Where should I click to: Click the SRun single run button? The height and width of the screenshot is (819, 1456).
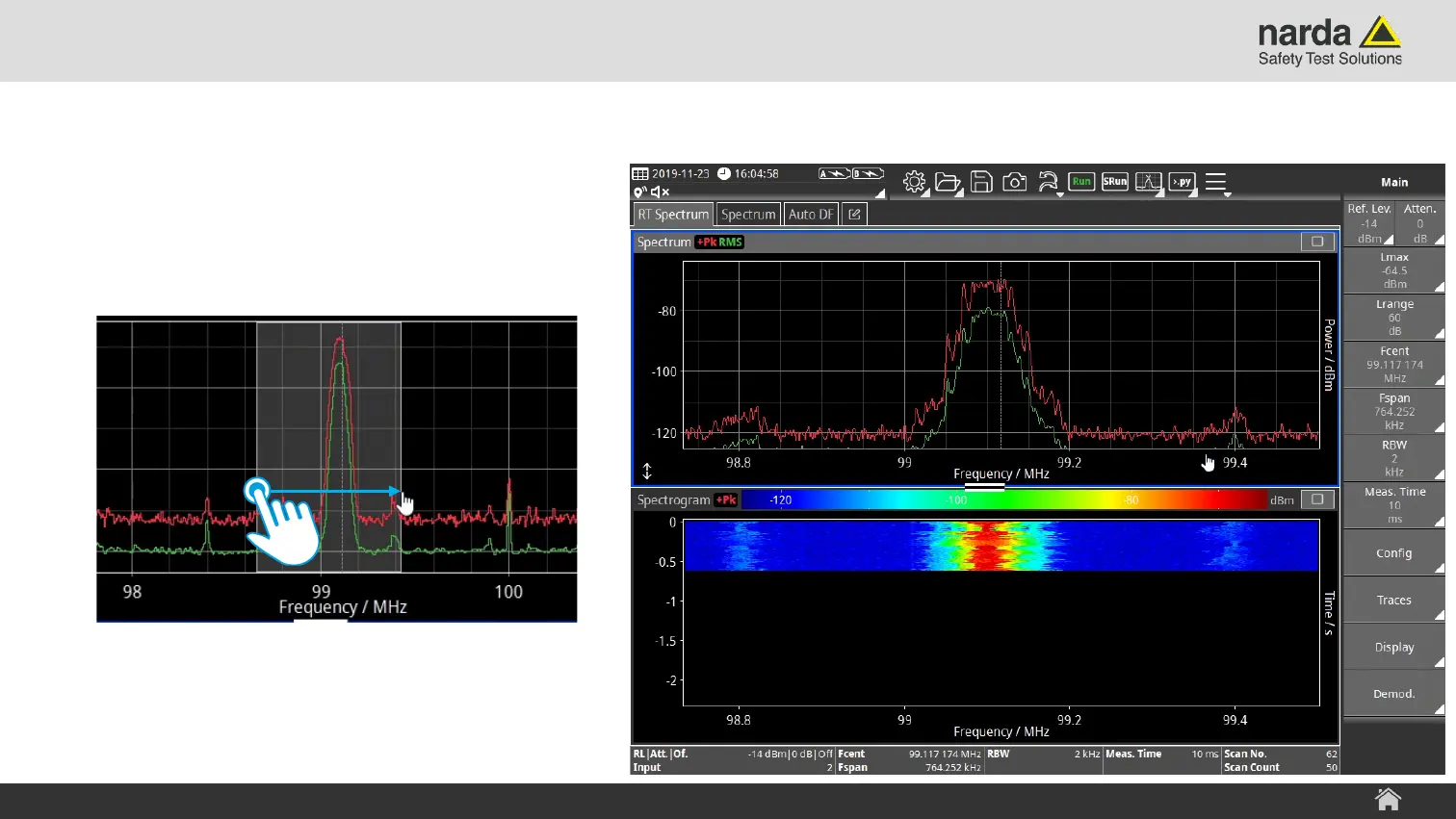click(x=1115, y=181)
